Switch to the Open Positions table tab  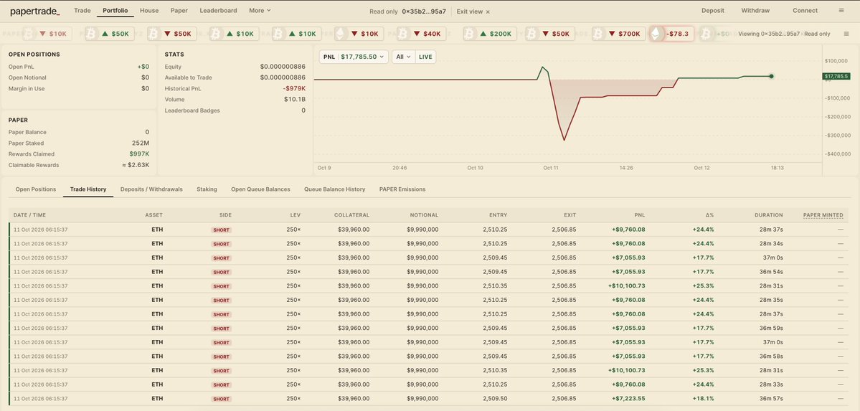[x=36, y=189]
